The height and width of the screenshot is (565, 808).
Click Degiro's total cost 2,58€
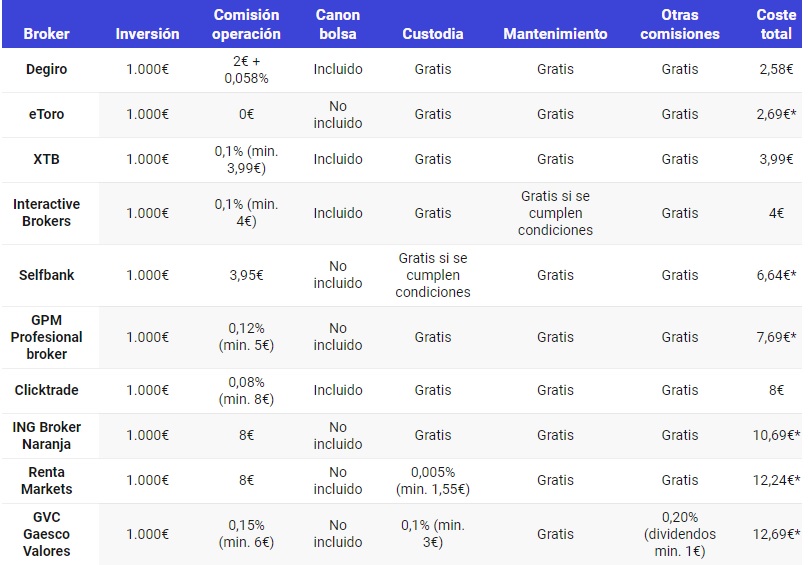tap(776, 69)
